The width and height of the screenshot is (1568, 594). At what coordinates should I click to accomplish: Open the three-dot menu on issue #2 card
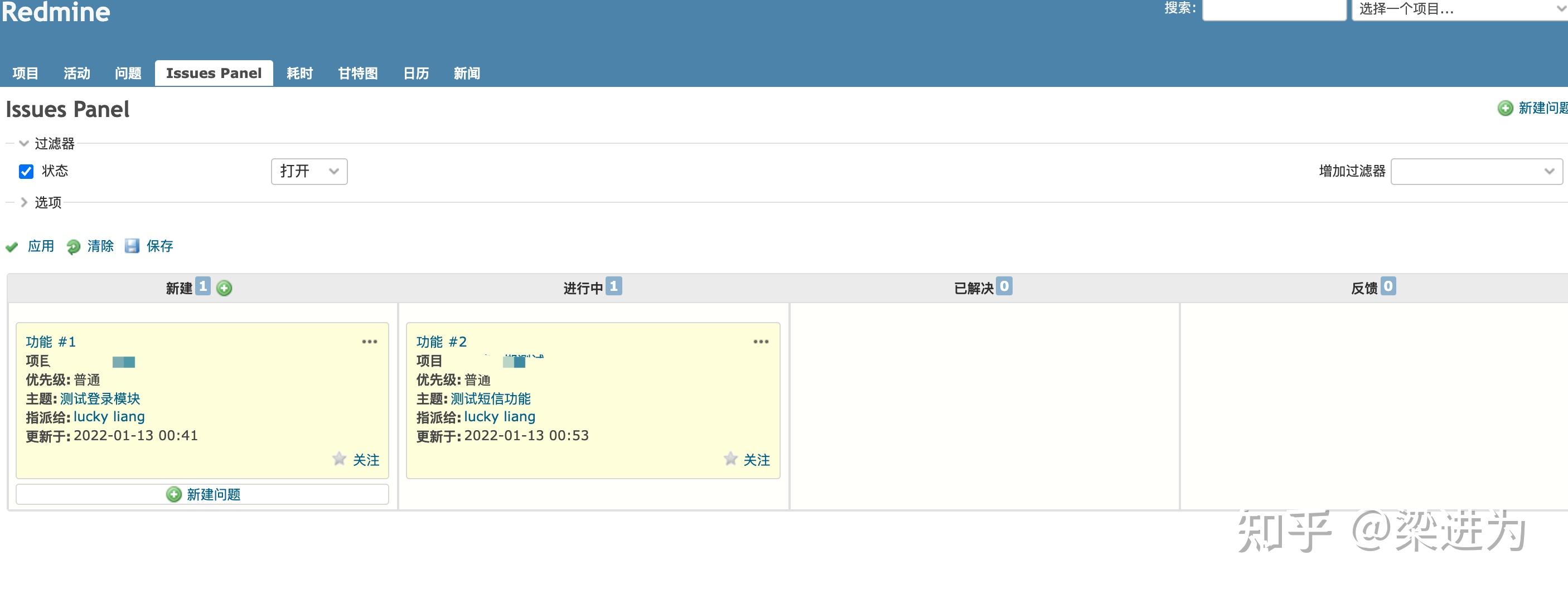coord(761,342)
